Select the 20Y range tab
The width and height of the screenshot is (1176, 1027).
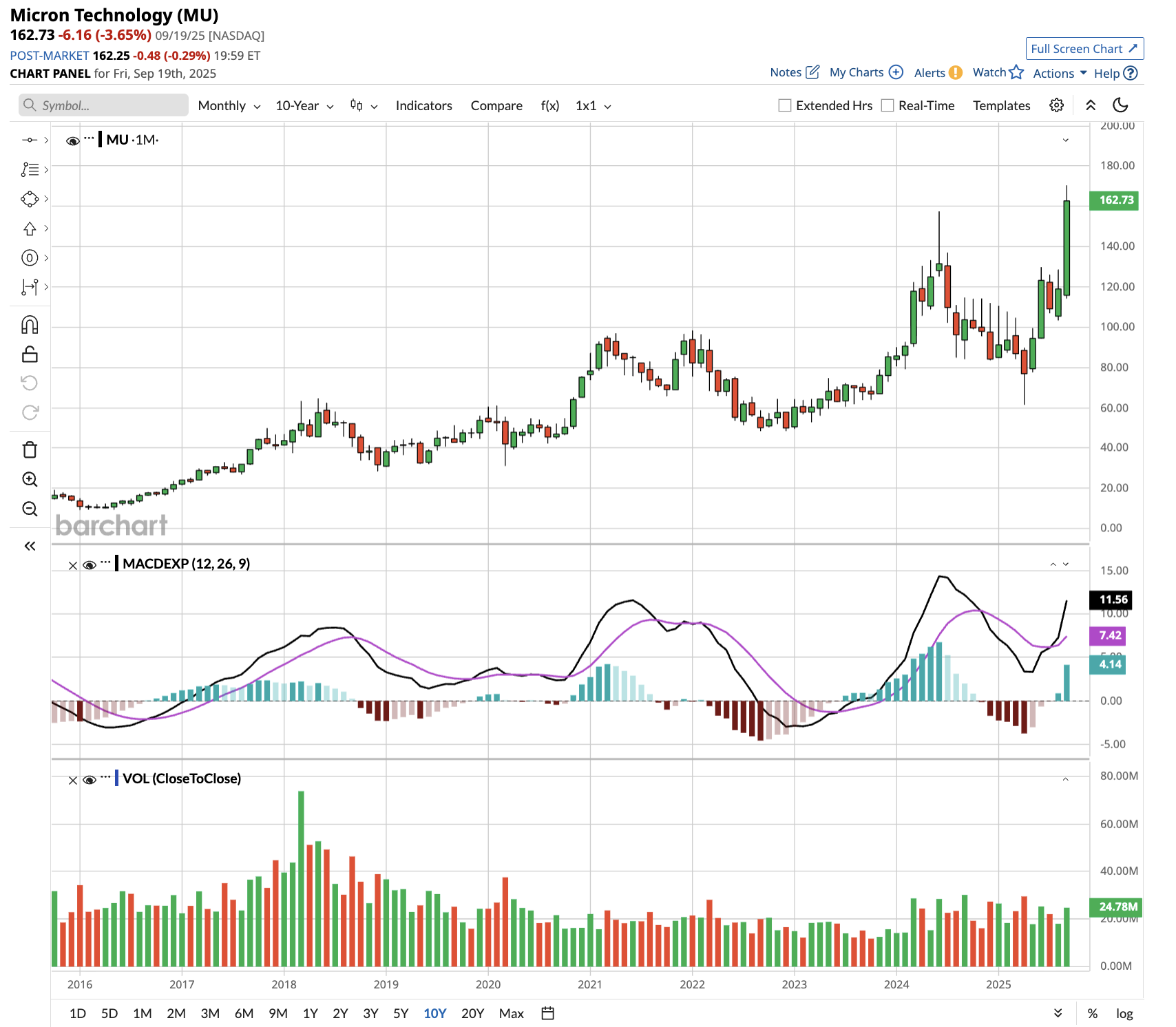point(472,1013)
